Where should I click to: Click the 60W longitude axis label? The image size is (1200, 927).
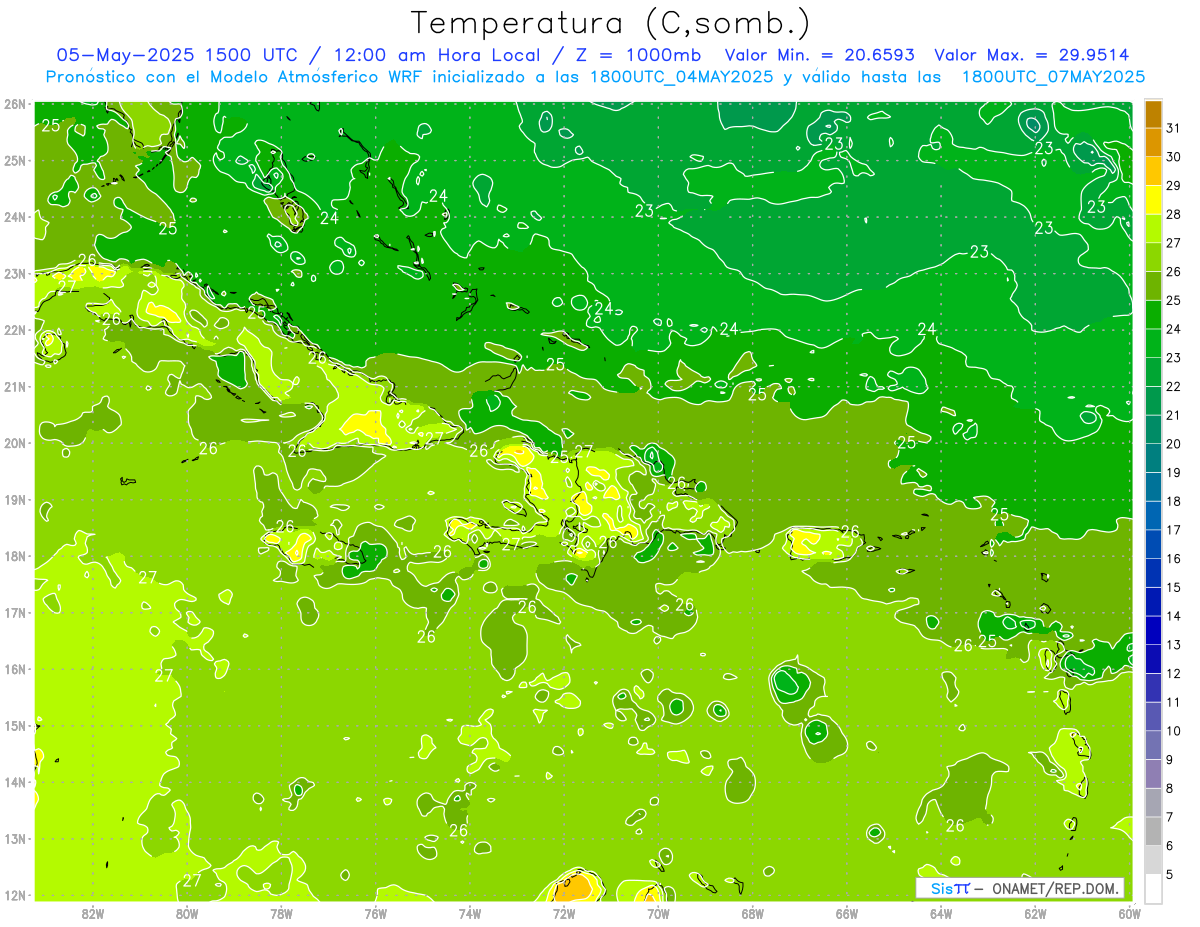pyautogui.click(x=1129, y=913)
